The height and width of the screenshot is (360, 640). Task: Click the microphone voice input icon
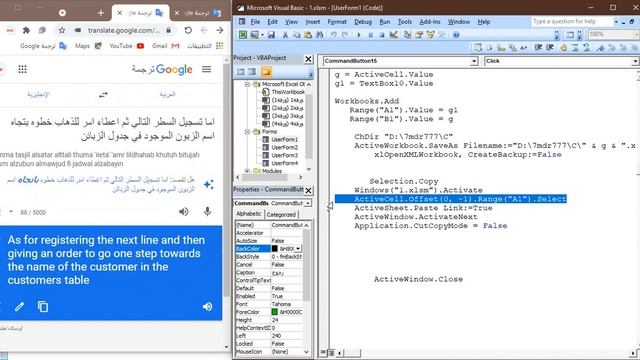tap(207, 211)
